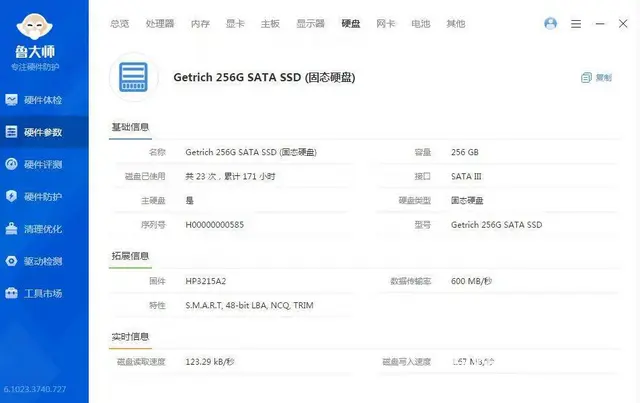Click transfer rate 600 MB/秒
The height and width of the screenshot is (403, 640).
(x=471, y=281)
